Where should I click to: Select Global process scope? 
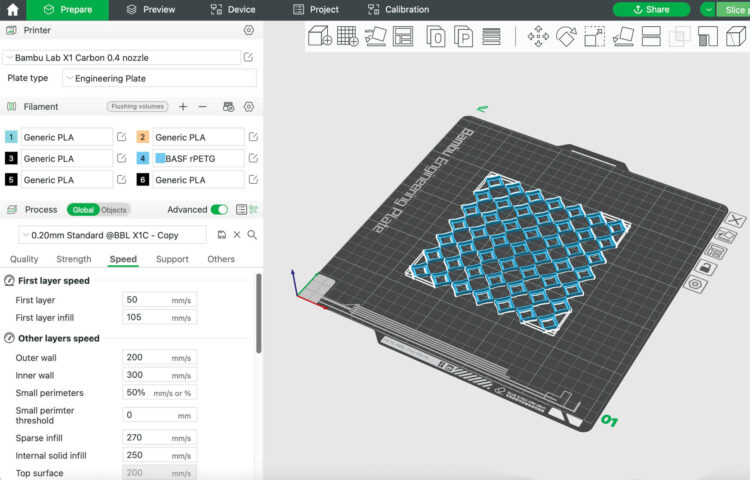click(x=82, y=210)
